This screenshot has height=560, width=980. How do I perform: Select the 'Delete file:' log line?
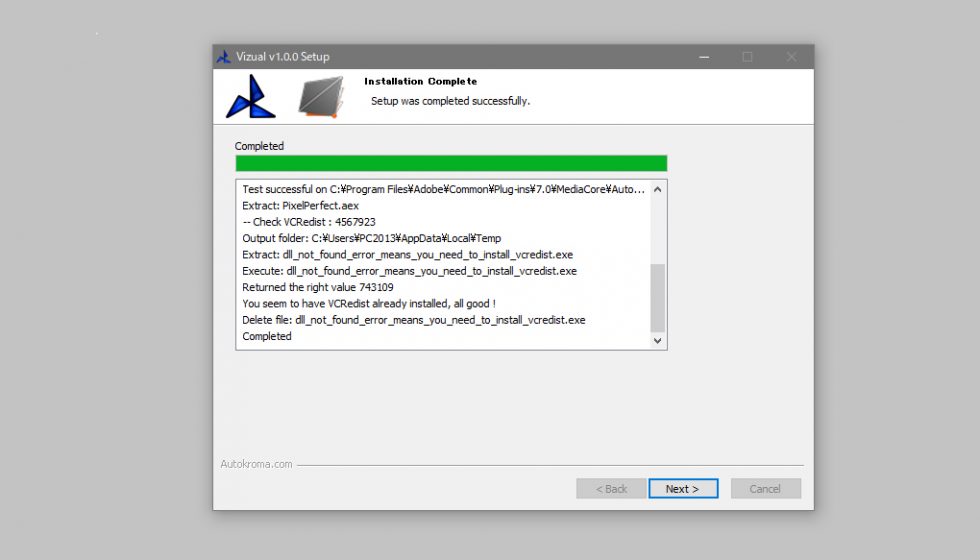click(414, 319)
